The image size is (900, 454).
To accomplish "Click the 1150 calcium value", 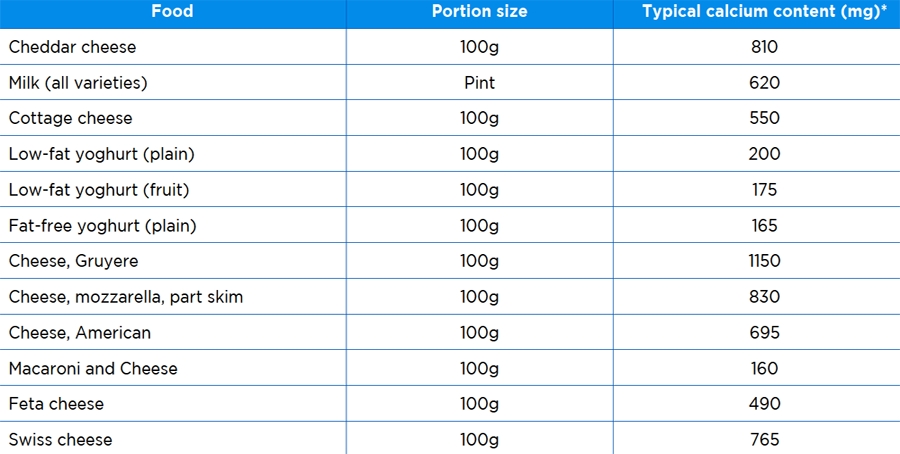I will tap(764, 261).
